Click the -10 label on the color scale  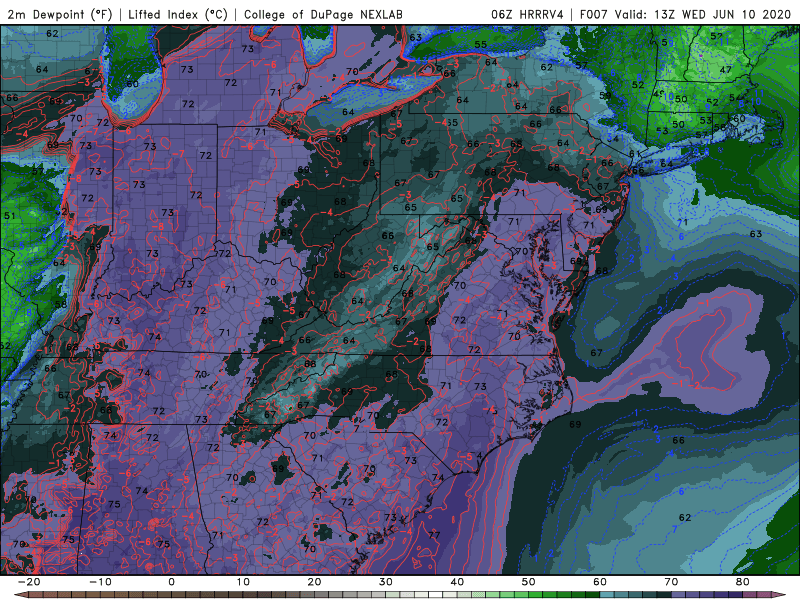click(x=100, y=582)
